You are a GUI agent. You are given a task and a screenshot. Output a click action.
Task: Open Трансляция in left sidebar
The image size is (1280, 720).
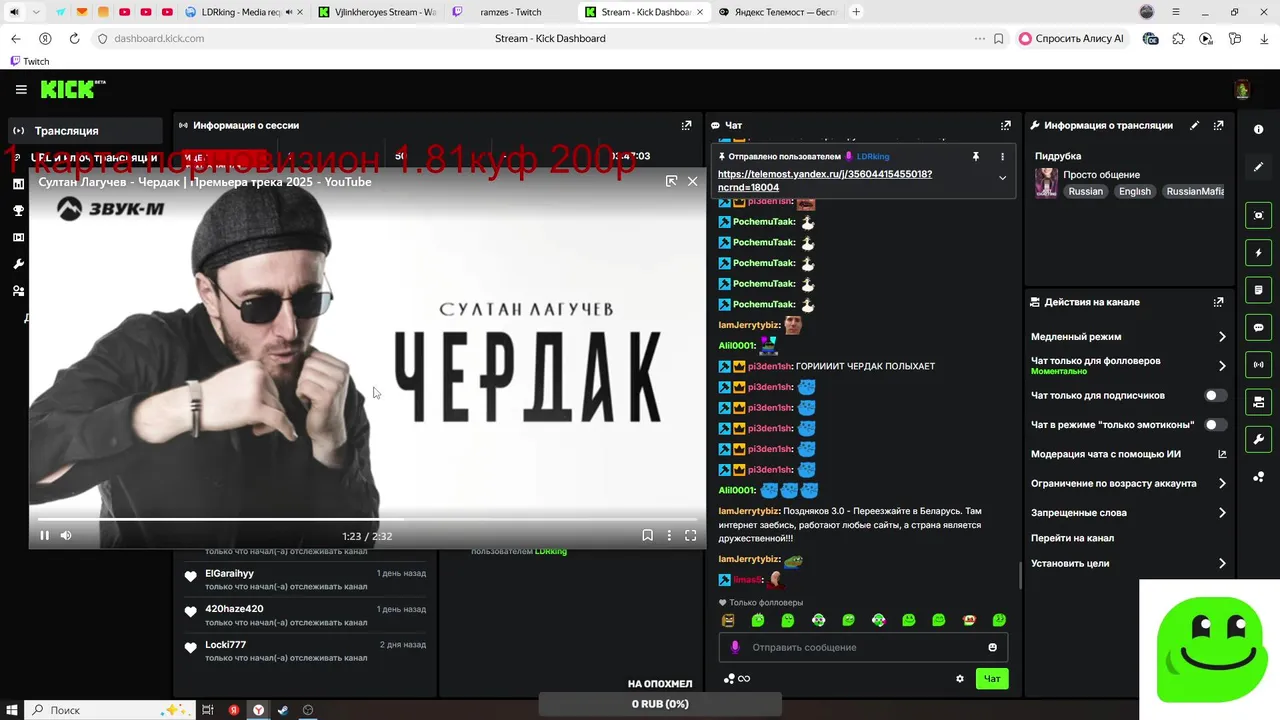click(83, 131)
